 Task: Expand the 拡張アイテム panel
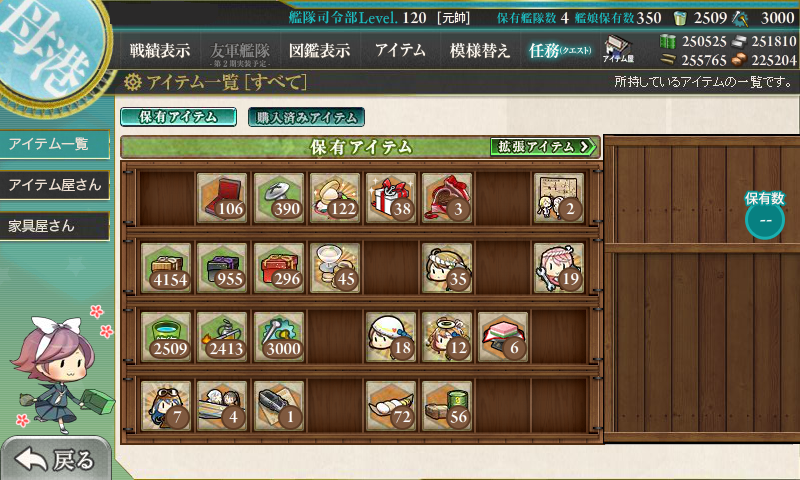pos(543,147)
